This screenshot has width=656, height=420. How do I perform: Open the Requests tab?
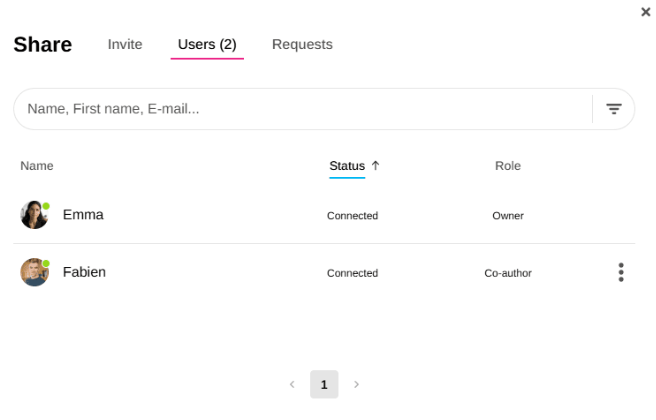tap(302, 44)
